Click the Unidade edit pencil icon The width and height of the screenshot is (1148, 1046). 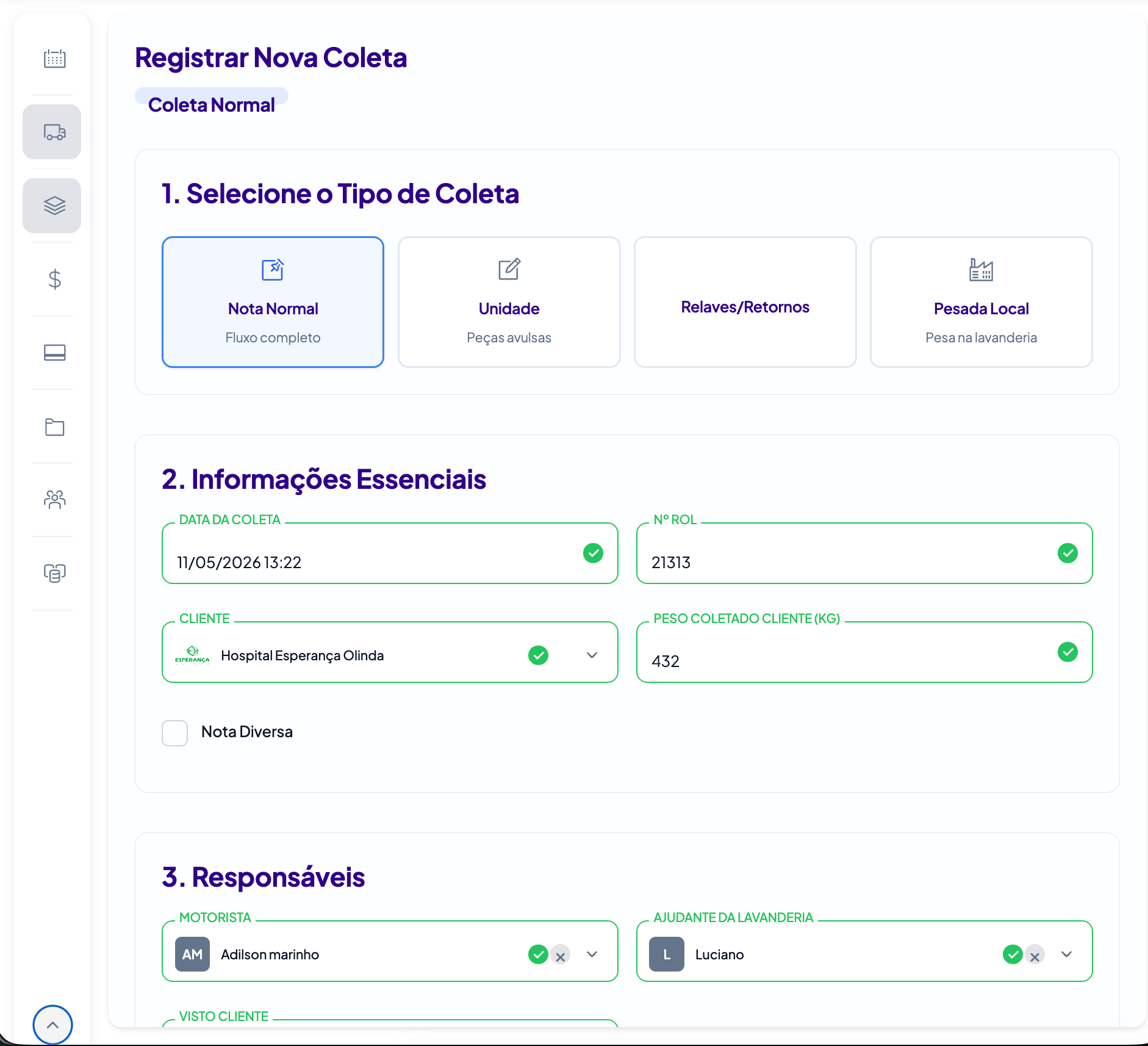509,269
